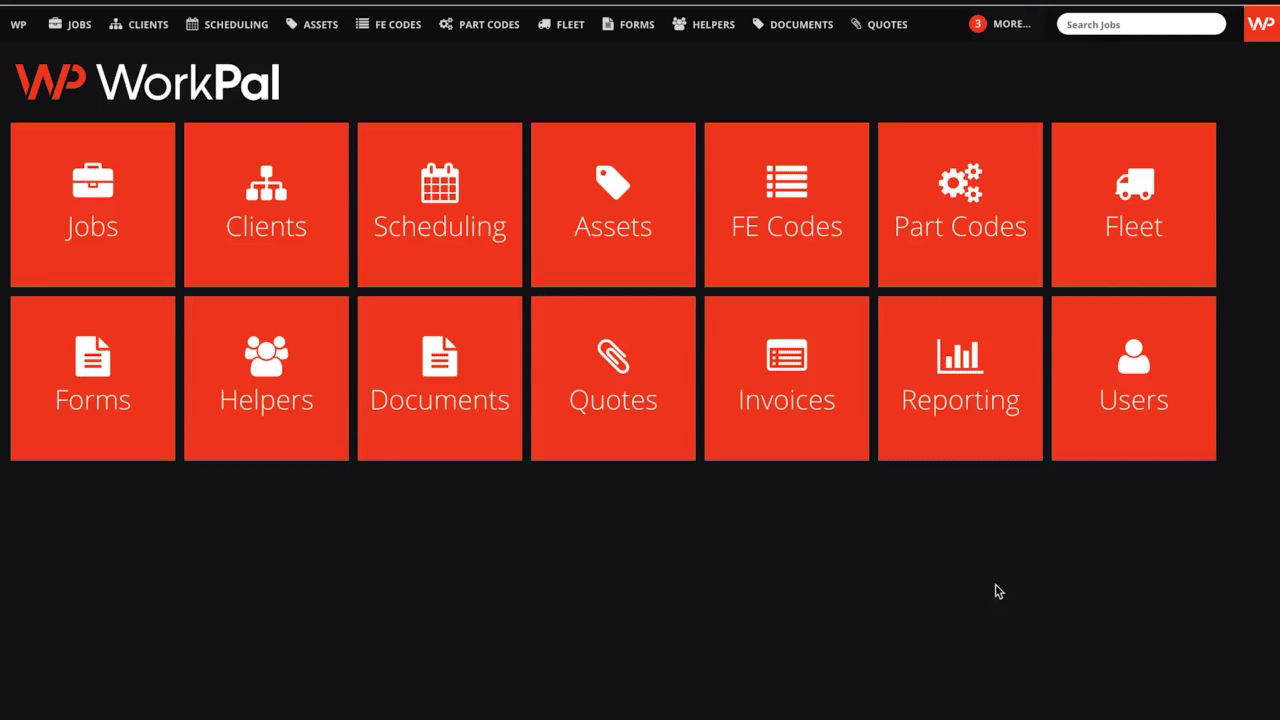The height and width of the screenshot is (720, 1280).
Task: Go to Documents from the top navigation bar
Action: click(x=793, y=24)
